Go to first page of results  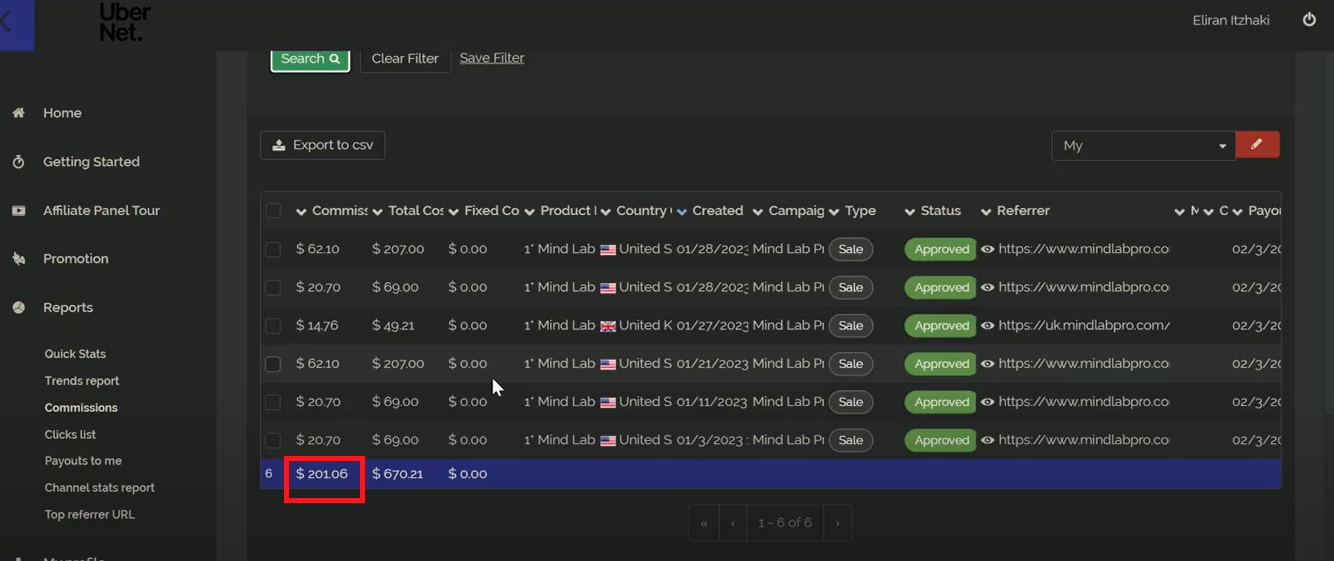[704, 523]
